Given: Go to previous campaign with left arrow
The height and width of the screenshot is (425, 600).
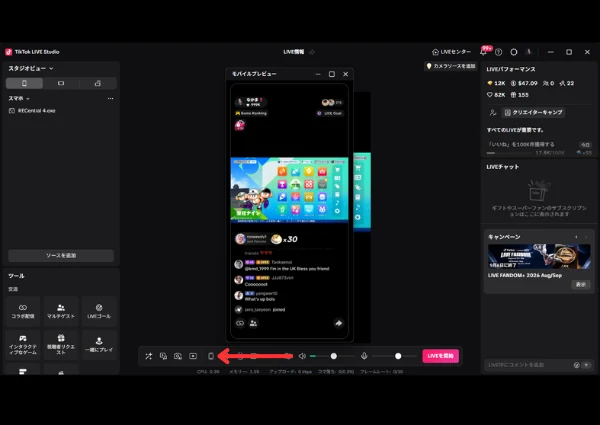Looking at the screenshot, I should click(576, 237).
